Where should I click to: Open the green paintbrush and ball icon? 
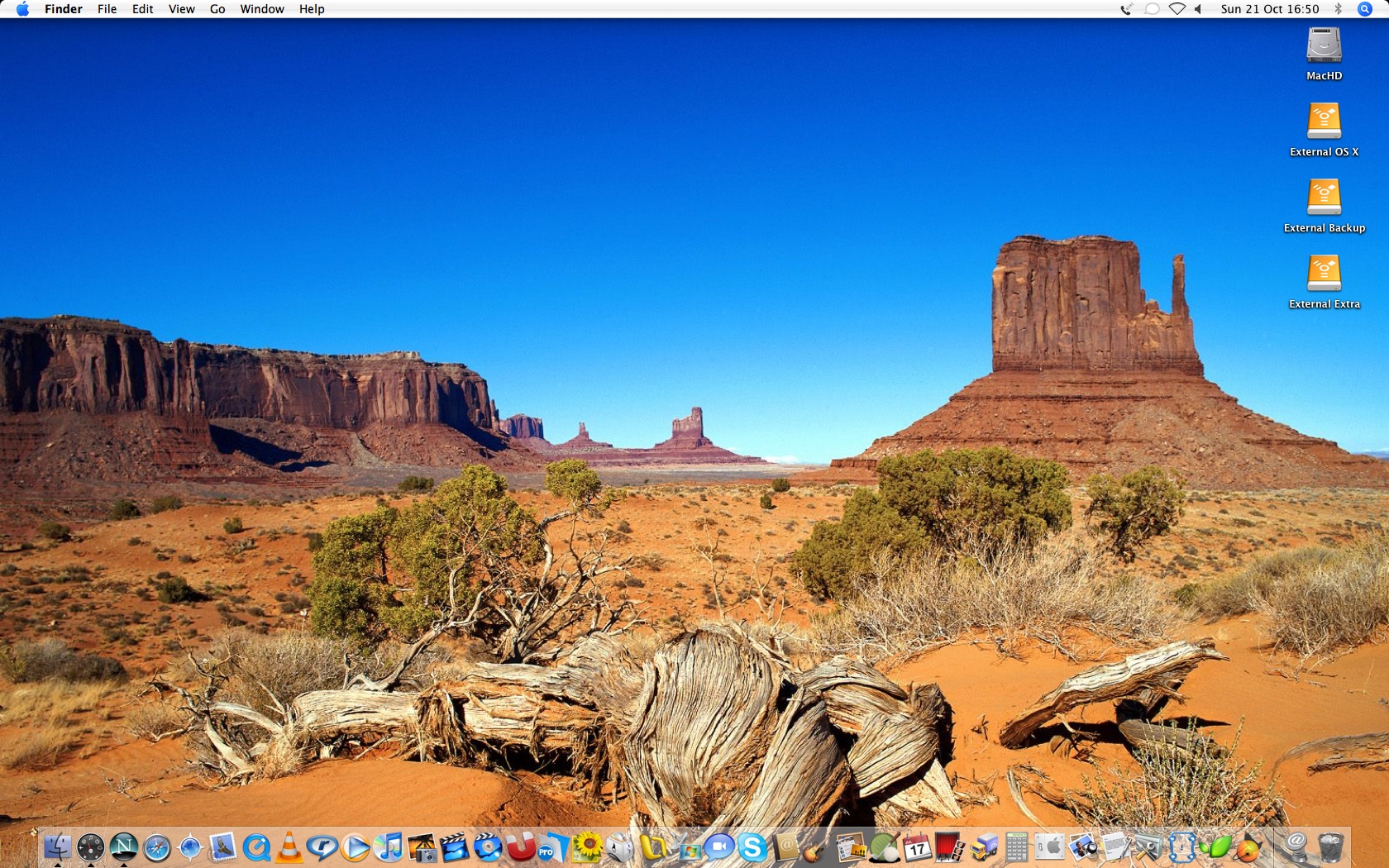click(885, 847)
